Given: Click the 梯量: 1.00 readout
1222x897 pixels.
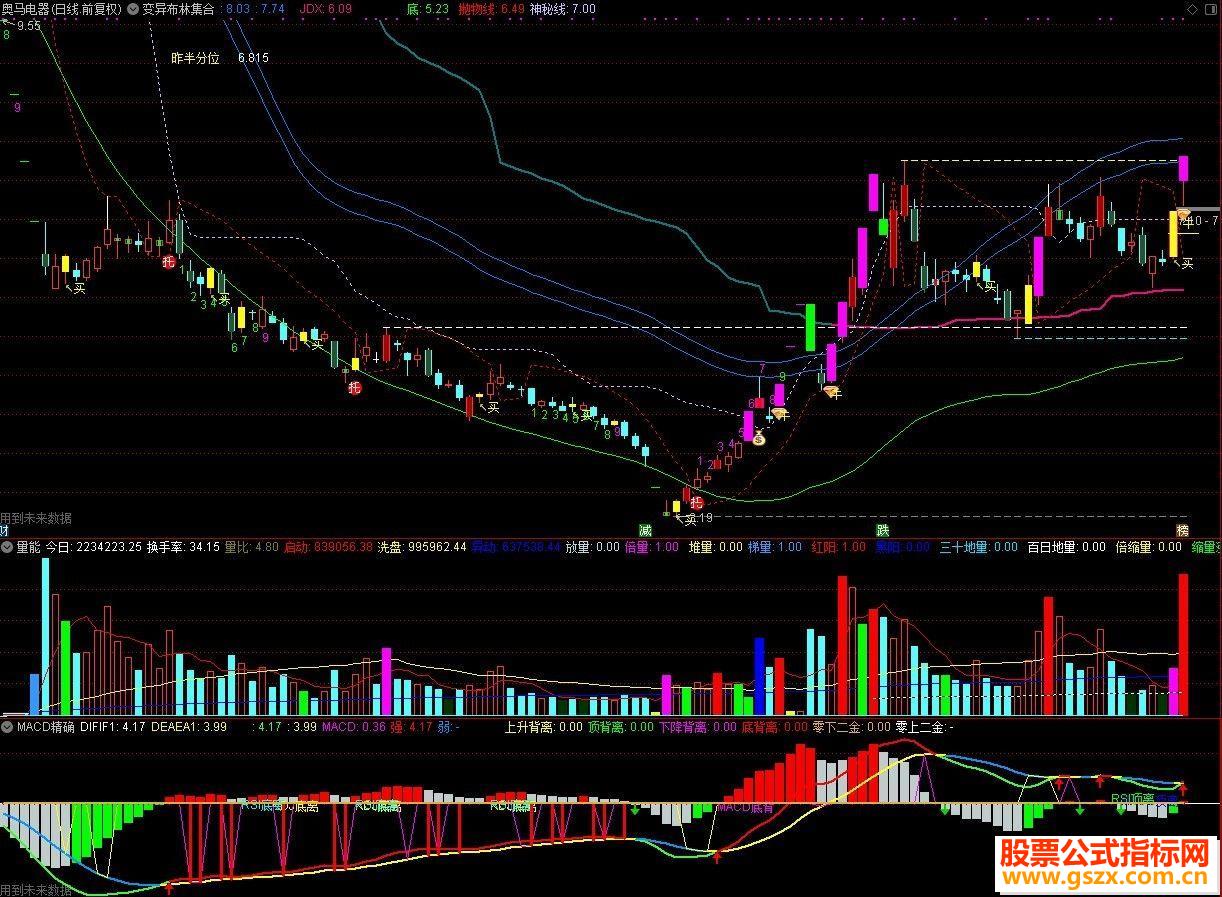Looking at the screenshot, I should click(775, 548).
